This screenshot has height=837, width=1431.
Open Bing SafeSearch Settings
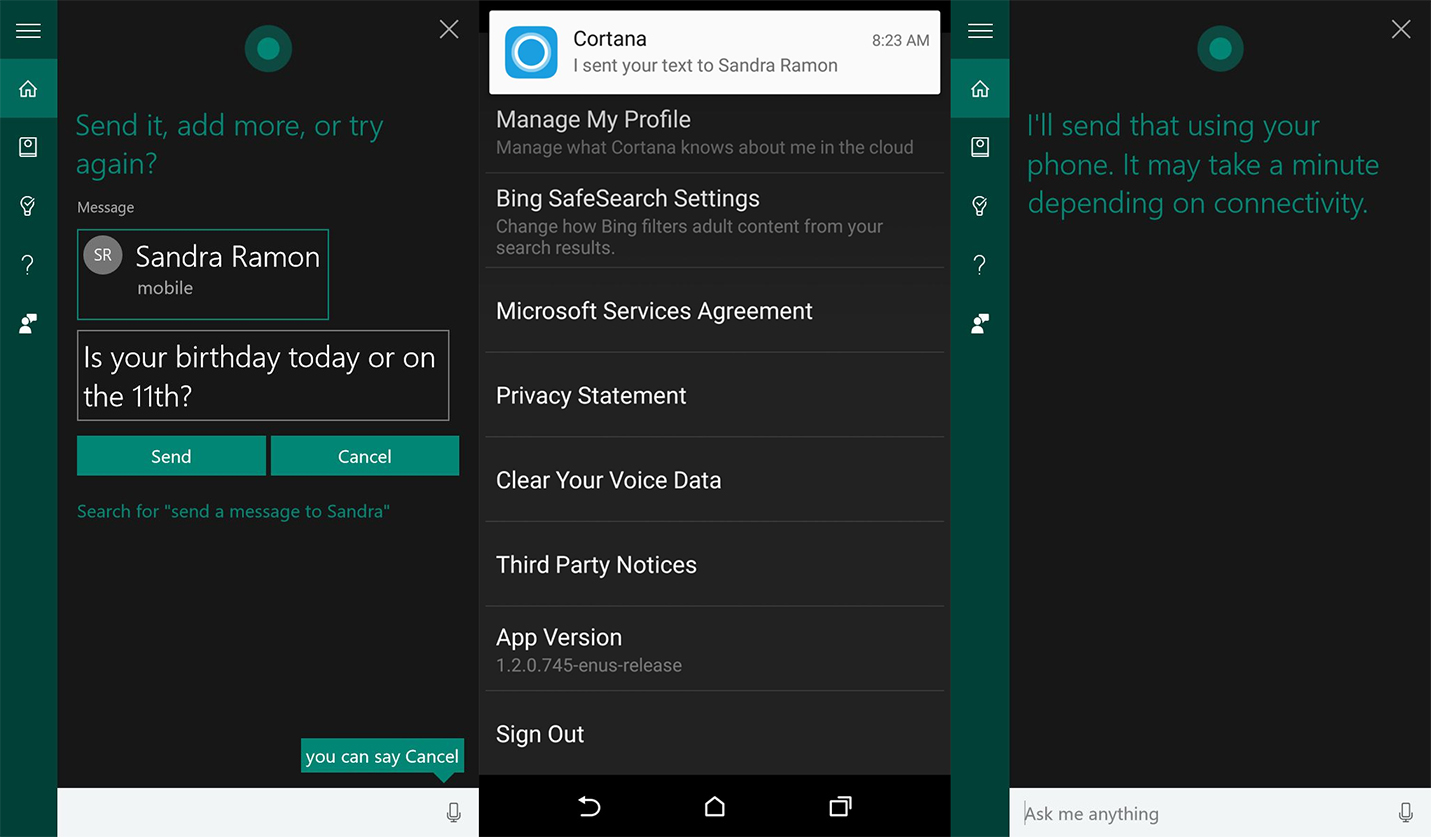click(x=715, y=221)
